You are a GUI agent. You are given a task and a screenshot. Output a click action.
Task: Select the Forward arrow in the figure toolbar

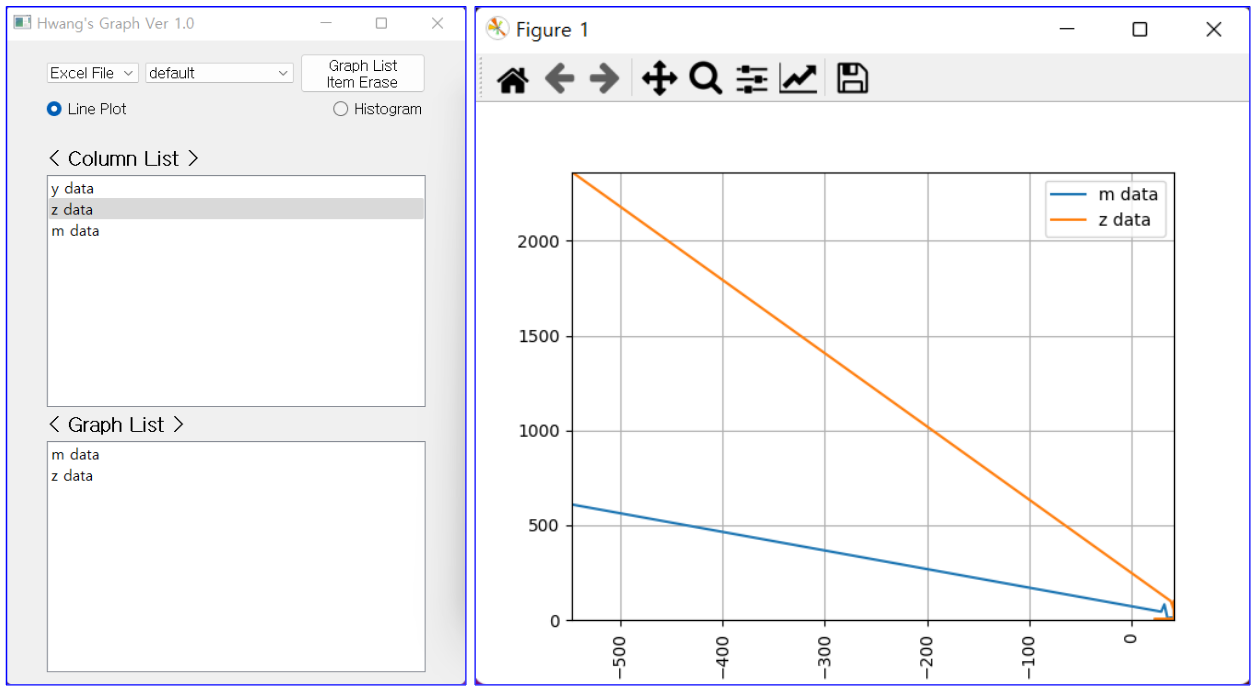coord(604,78)
